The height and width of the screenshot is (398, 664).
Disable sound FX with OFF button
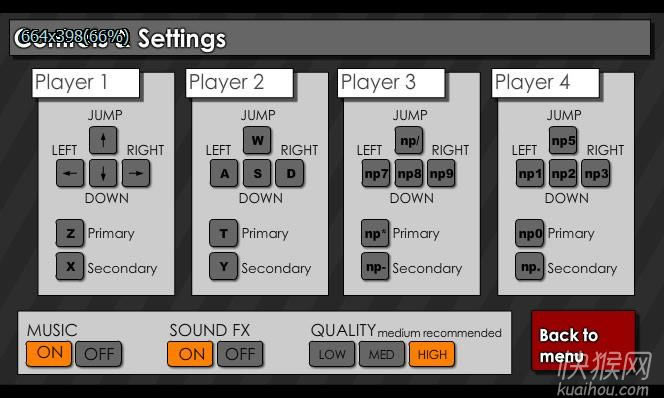[x=240, y=354]
